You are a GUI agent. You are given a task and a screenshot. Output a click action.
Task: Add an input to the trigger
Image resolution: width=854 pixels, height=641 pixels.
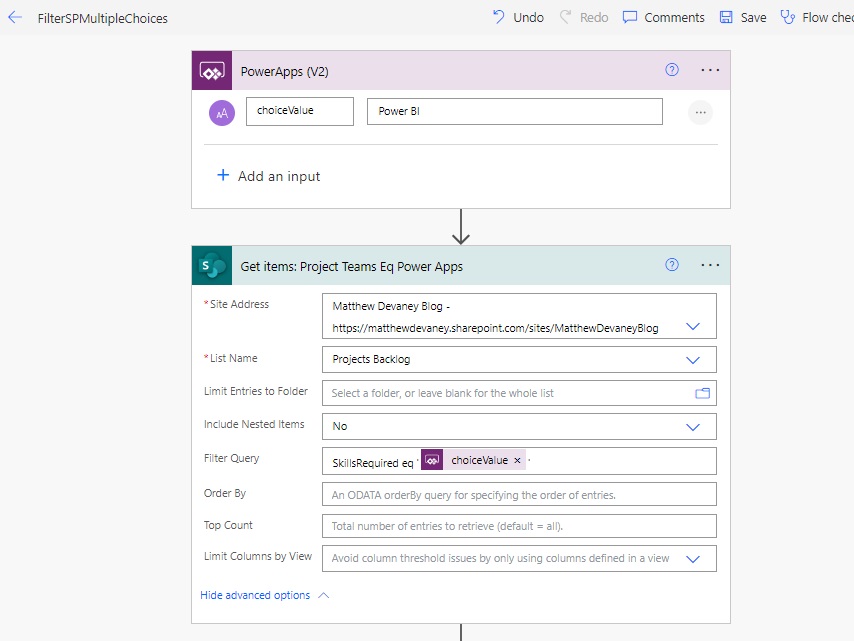[x=269, y=176]
